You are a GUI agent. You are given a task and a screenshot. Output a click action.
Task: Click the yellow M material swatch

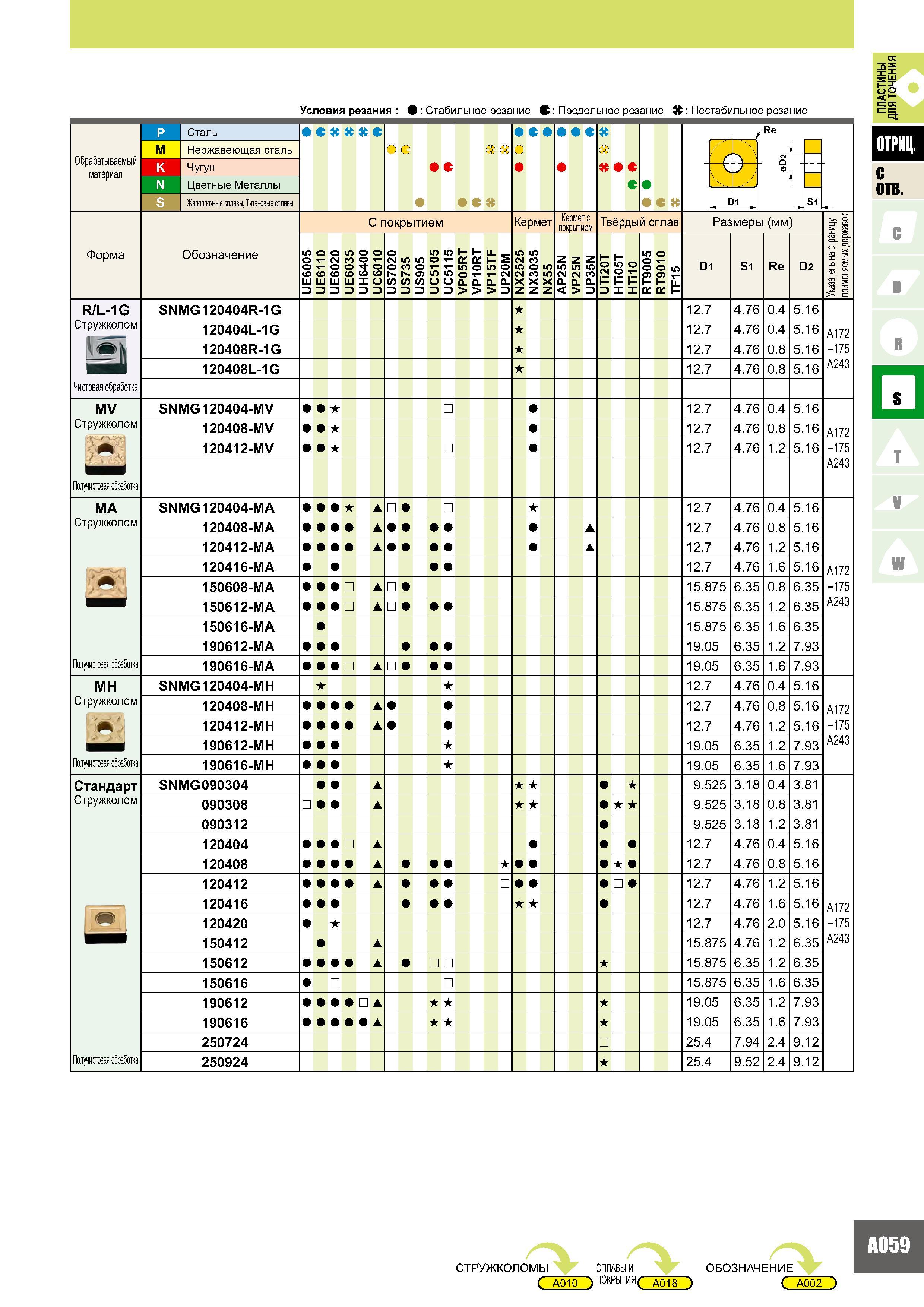click(x=161, y=150)
